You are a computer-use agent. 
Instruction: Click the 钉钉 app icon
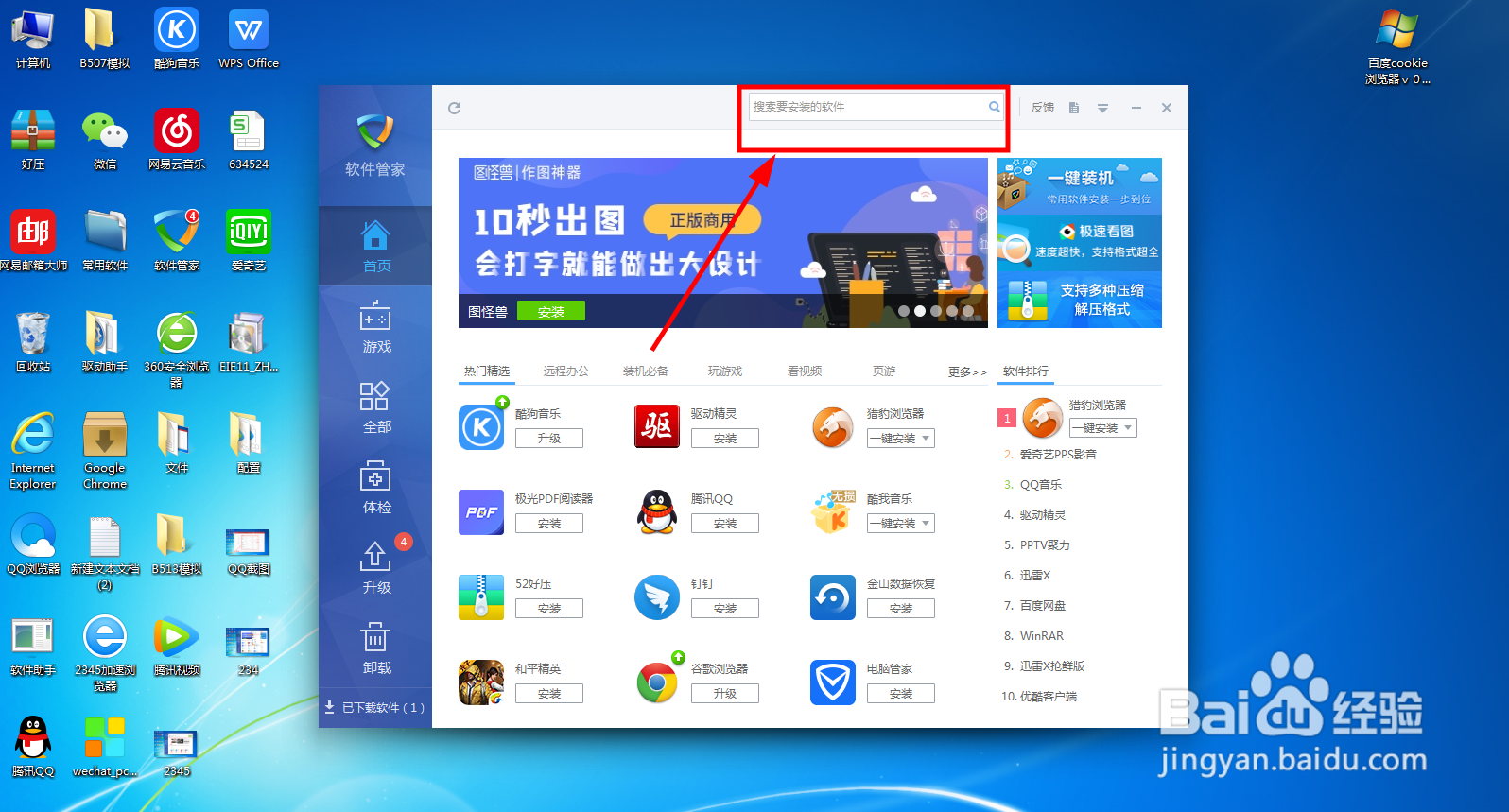(x=657, y=596)
